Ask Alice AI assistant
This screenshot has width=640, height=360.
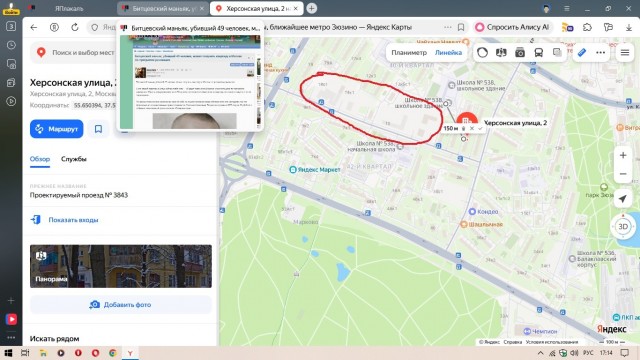(512, 27)
